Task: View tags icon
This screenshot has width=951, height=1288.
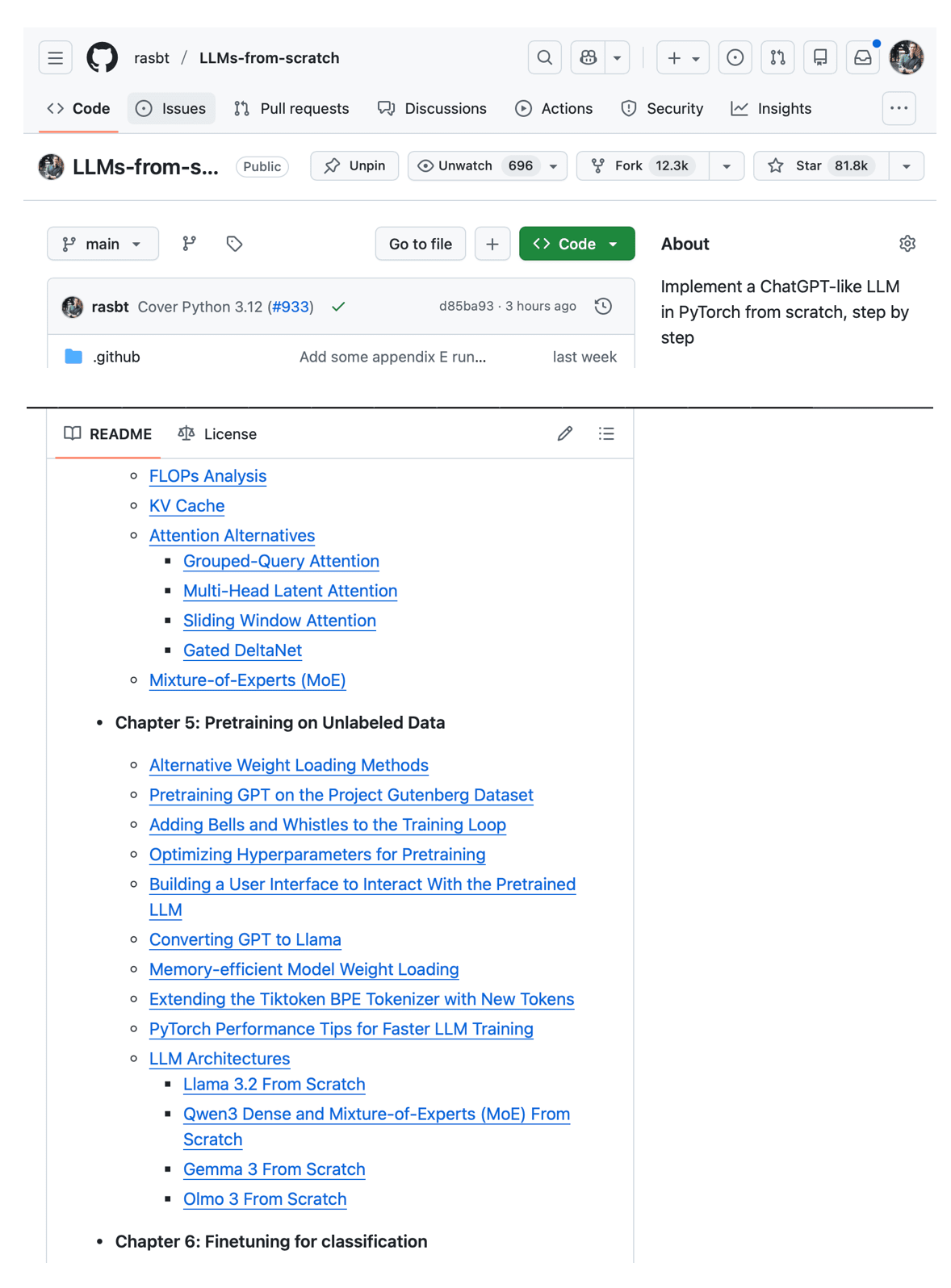Action: 235,244
